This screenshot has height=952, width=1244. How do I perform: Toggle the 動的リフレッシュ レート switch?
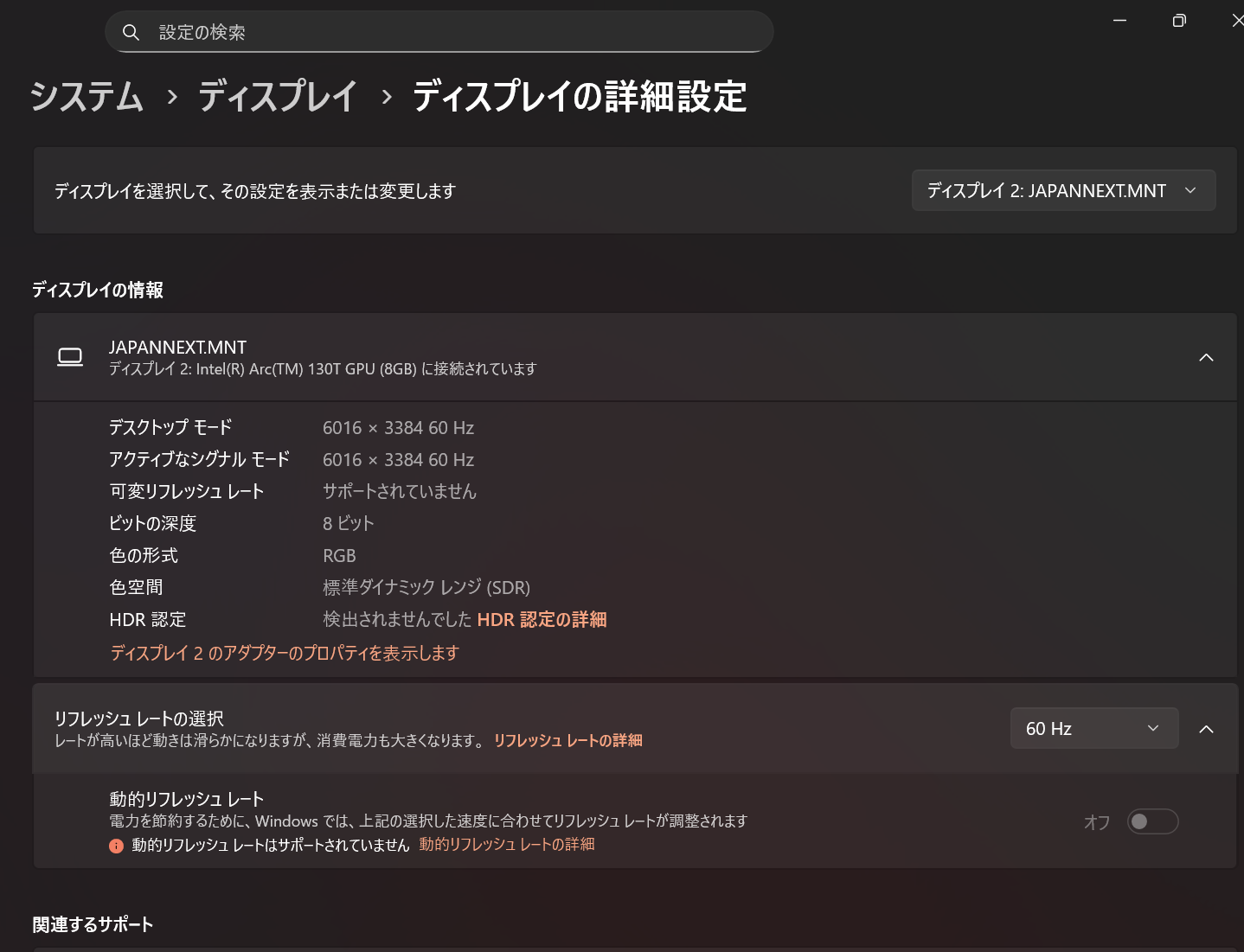click(1152, 821)
